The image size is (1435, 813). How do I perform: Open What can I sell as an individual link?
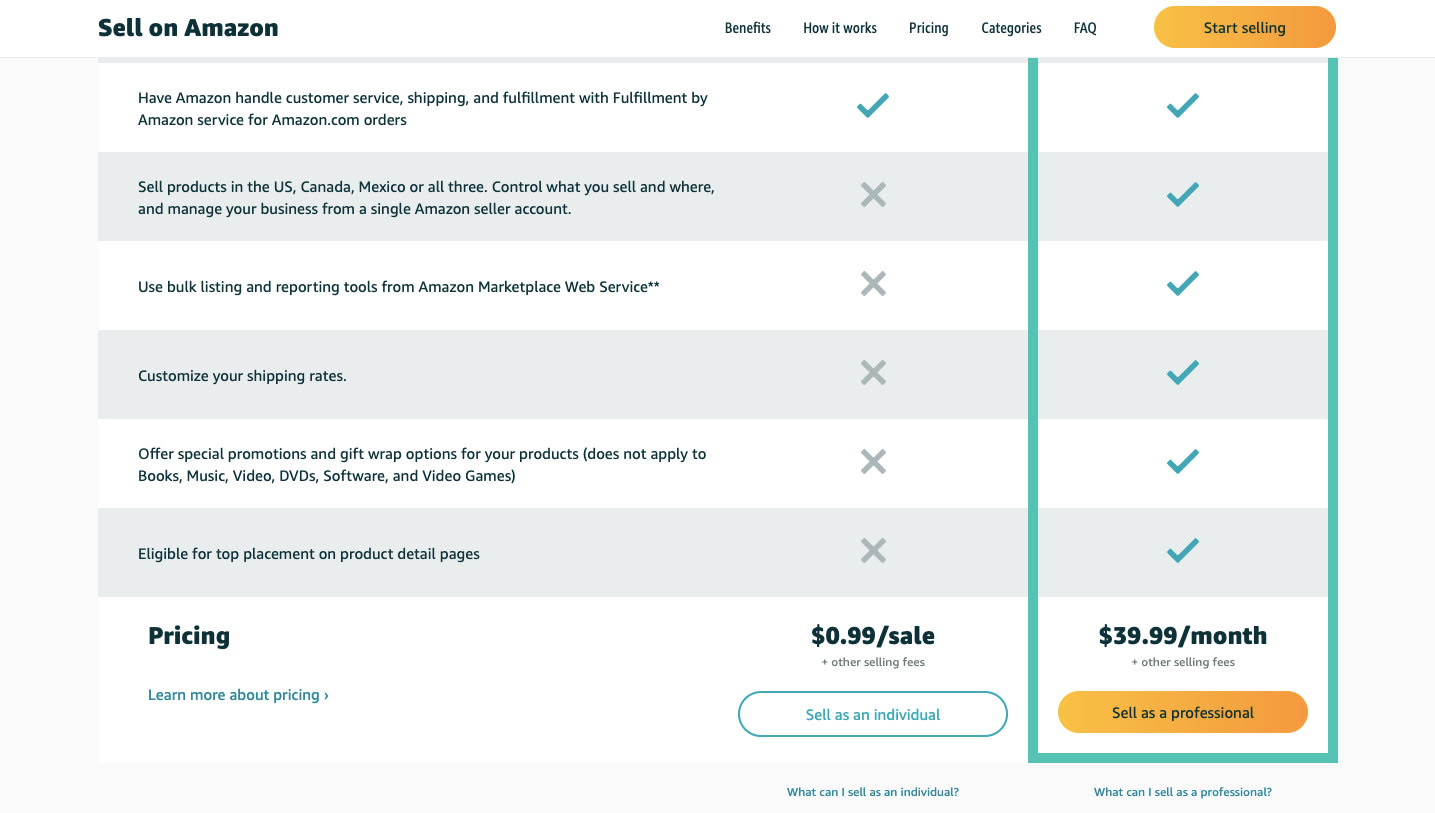(873, 792)
